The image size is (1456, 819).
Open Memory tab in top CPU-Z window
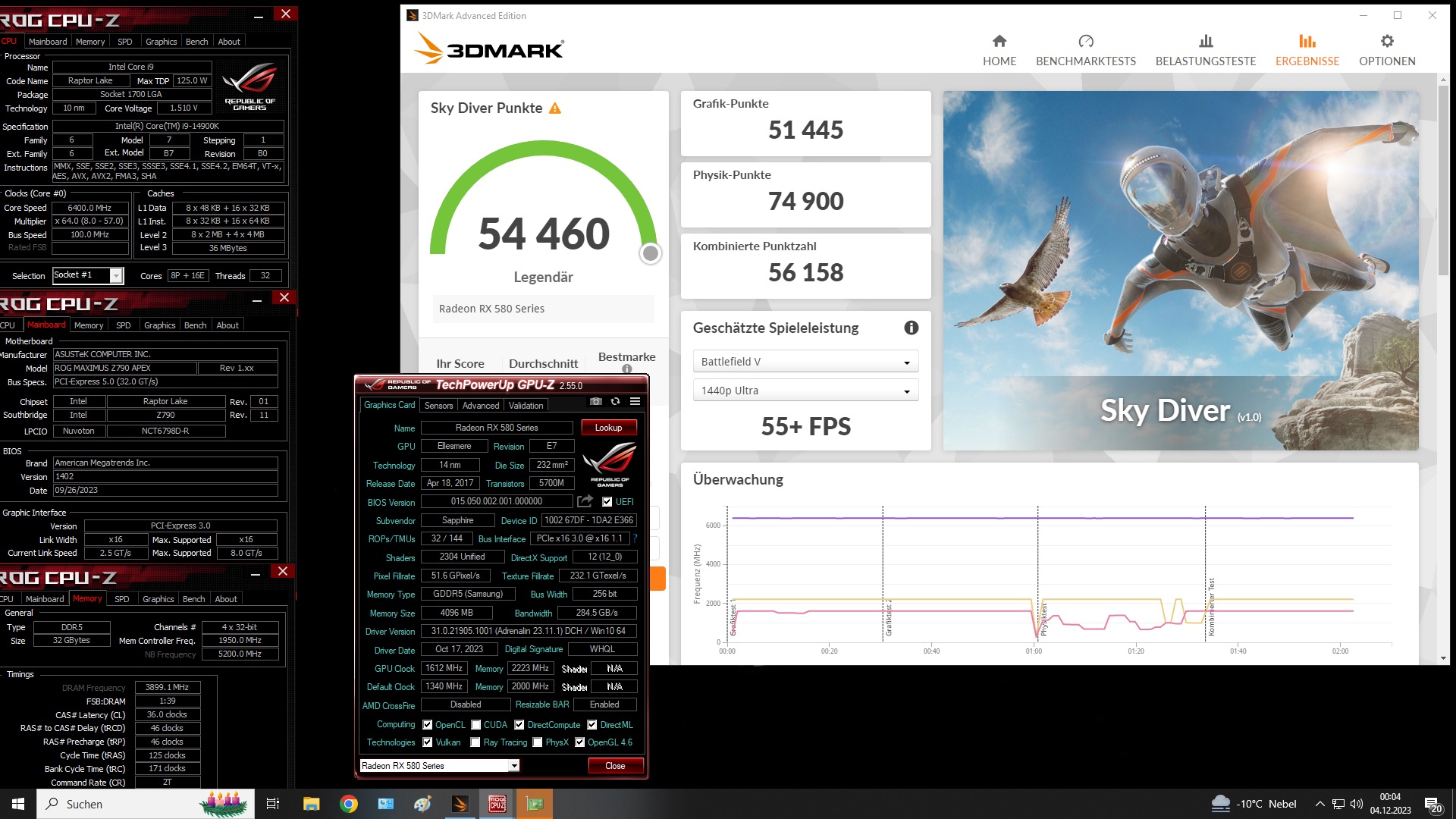coord(90,42)
